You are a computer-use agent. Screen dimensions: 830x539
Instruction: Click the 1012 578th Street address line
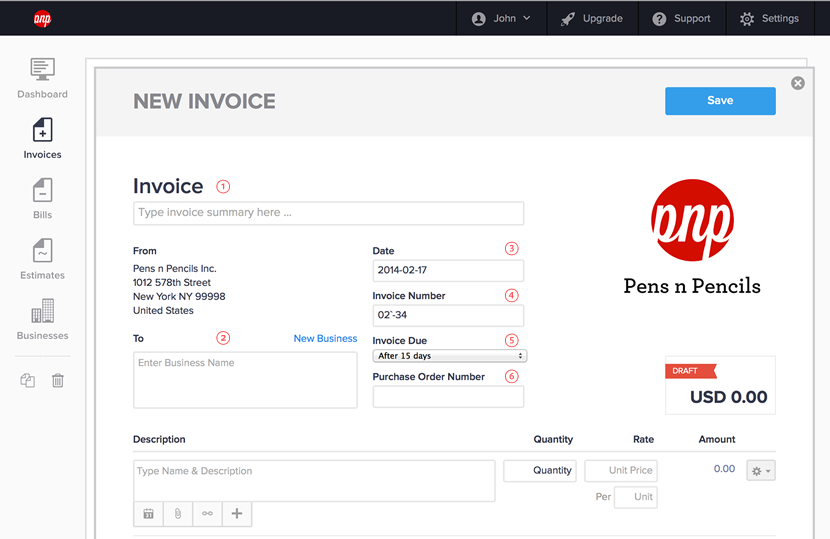(x=172, y=283)
